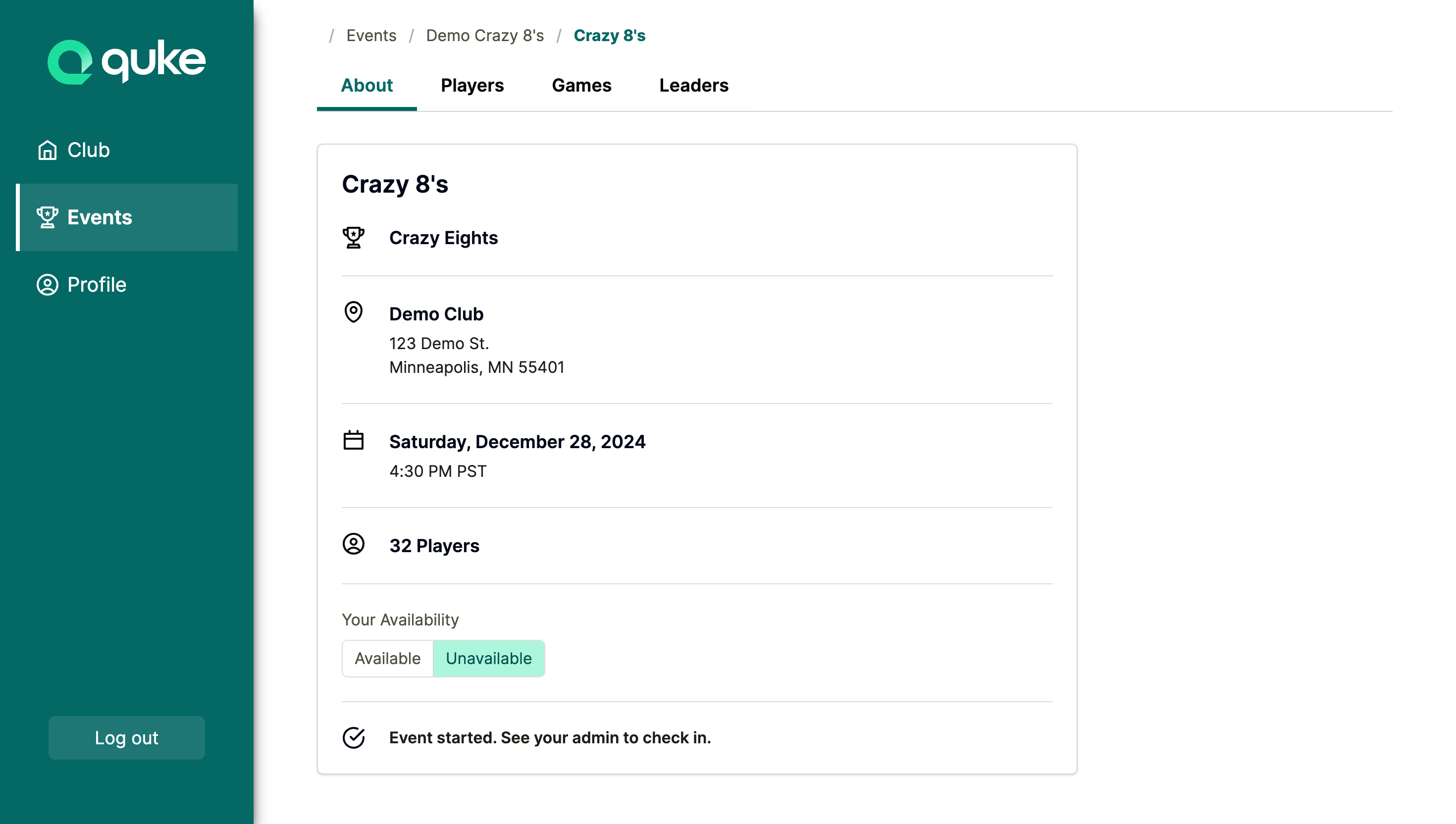Viewport: 1456px width, 824px height.
Task: Open the Games tab
Action: coord(581,86)
